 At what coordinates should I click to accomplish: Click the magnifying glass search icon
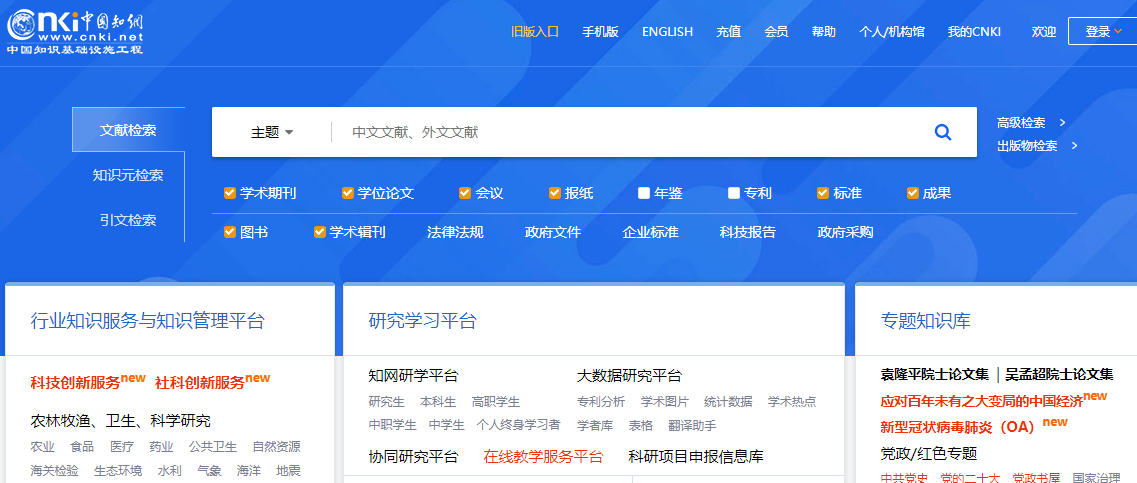942,132
